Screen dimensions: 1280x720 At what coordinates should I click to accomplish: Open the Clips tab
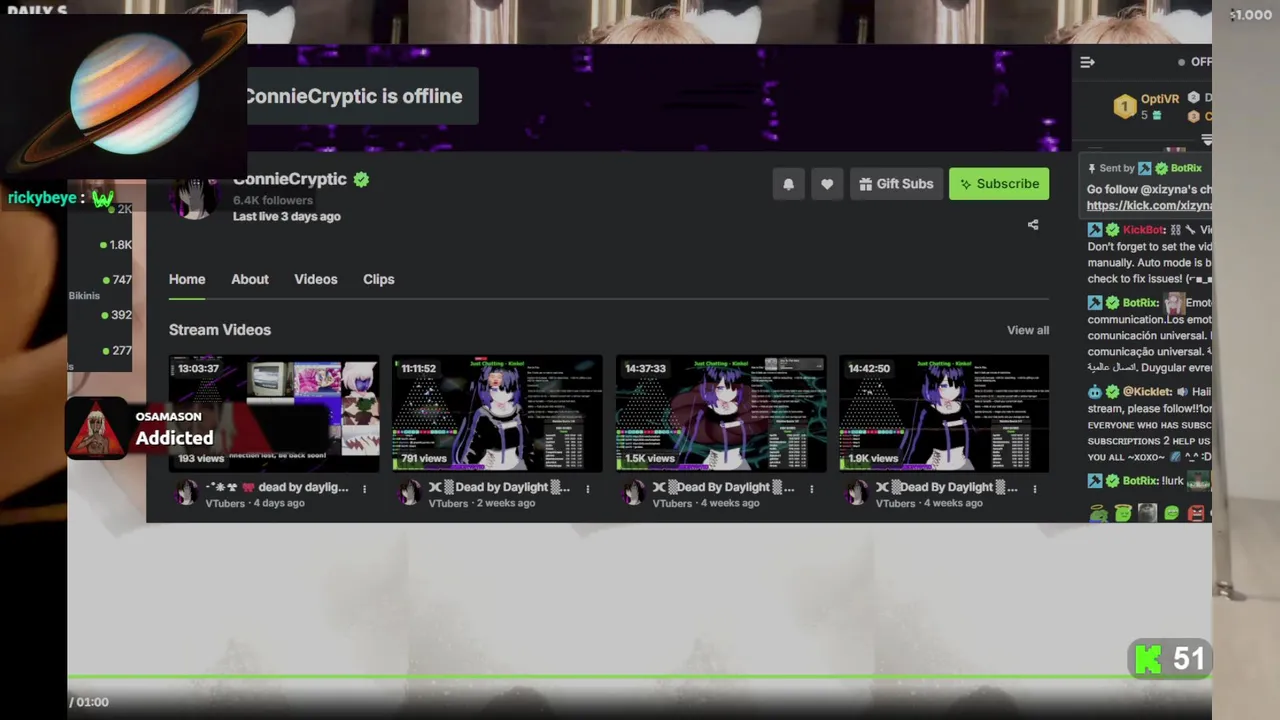tap(379, 279)
